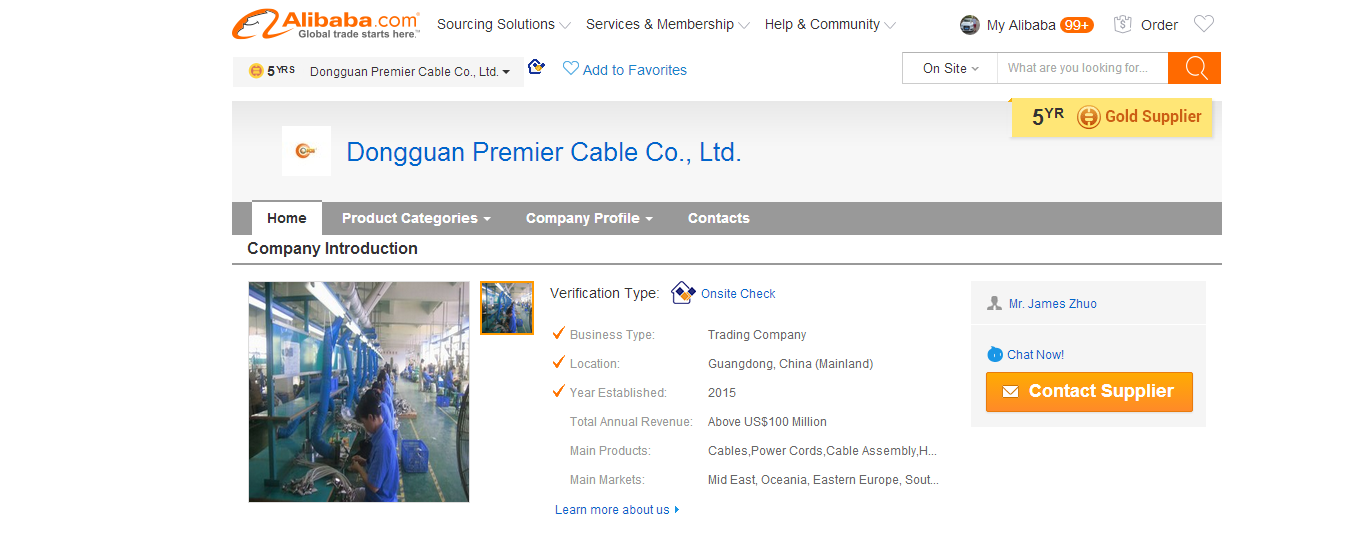Click the Order clipboard icon
The image size is (1357, 546).
[x=1123, y=25]
